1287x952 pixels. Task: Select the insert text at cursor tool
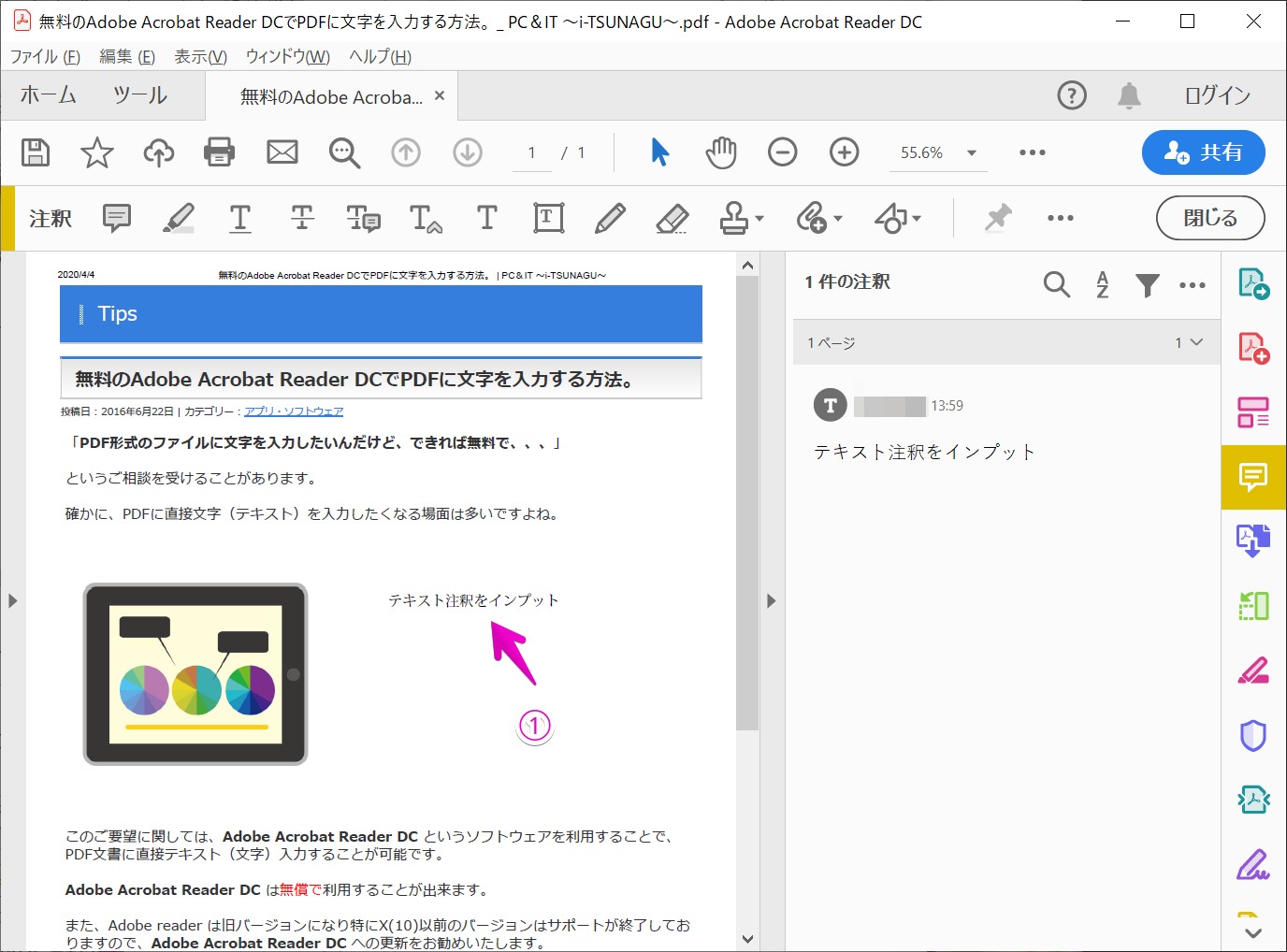tap(426, 218)
